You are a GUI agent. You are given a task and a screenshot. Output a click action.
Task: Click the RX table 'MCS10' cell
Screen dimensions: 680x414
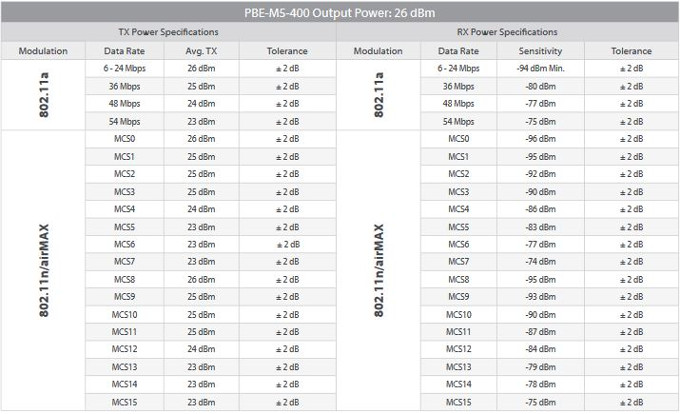coord(459,315)
